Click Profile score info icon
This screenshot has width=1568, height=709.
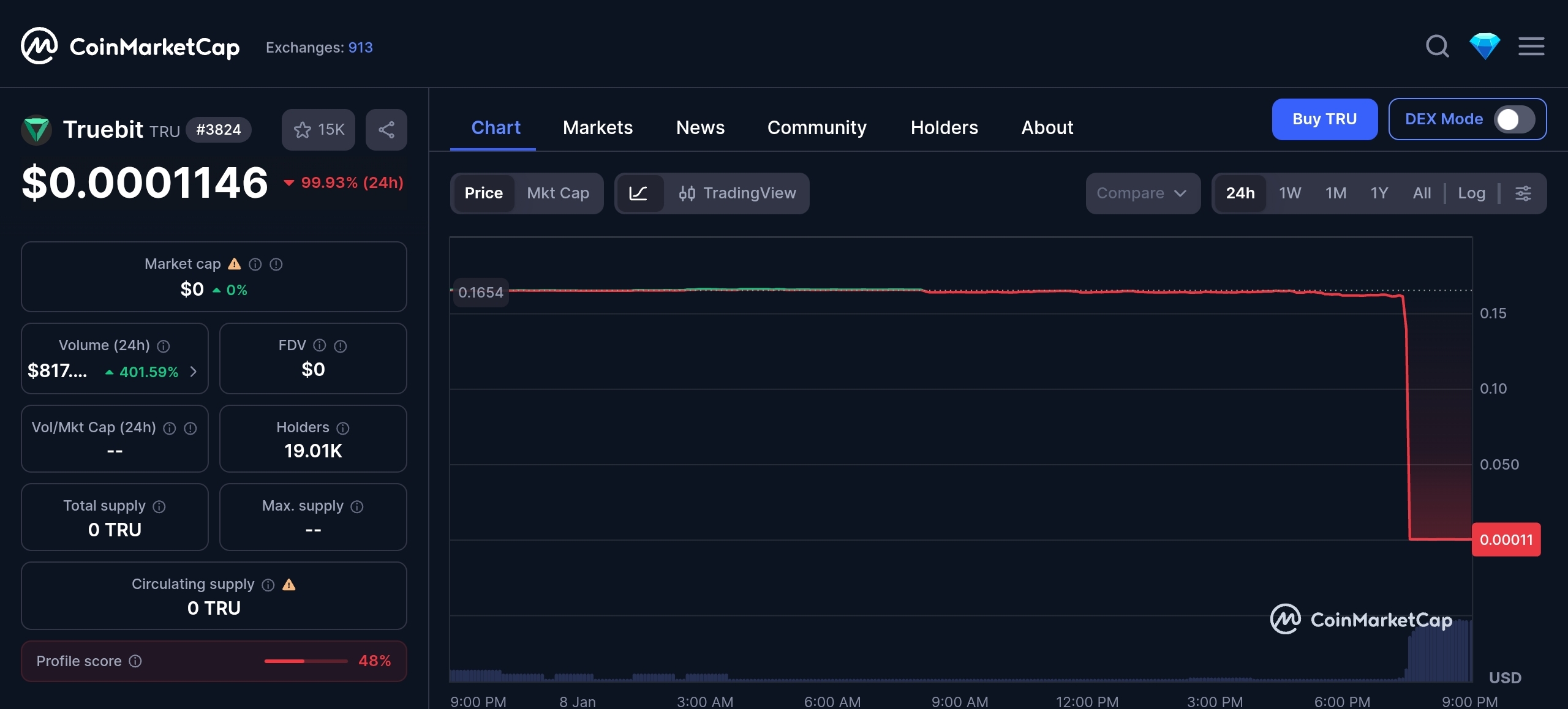pyautogui.click(x=135, y=661)
